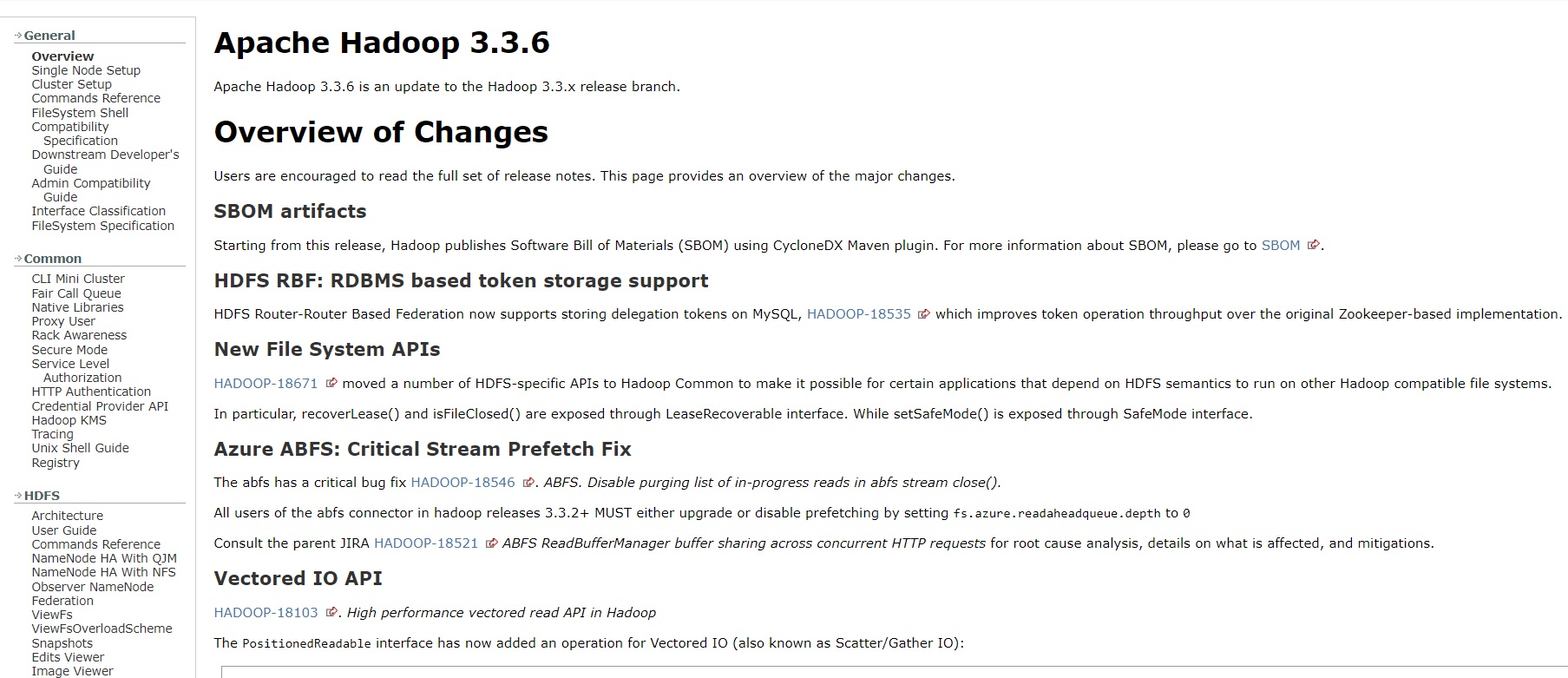Image resolution: width=1568 pixels, height=678 pixels.
Task: Open the SBOM hyperlink
Action: click(1281, 245)
